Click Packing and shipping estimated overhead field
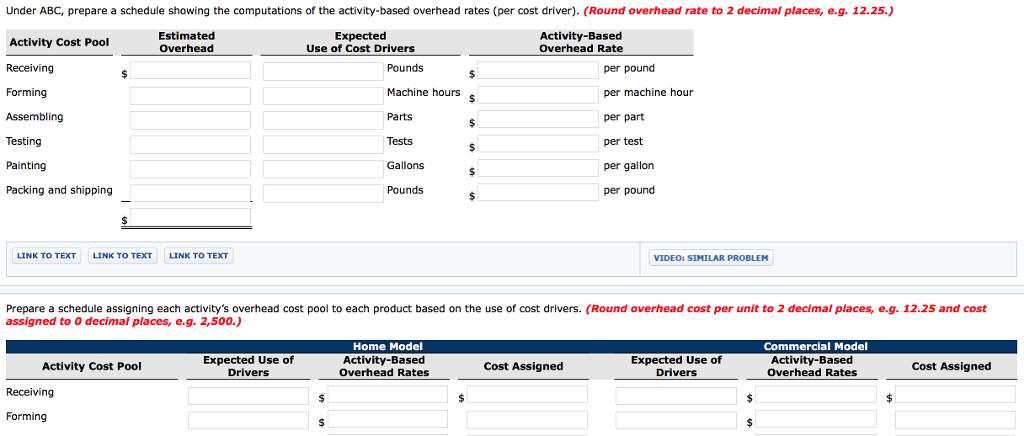 pos(190,193)
